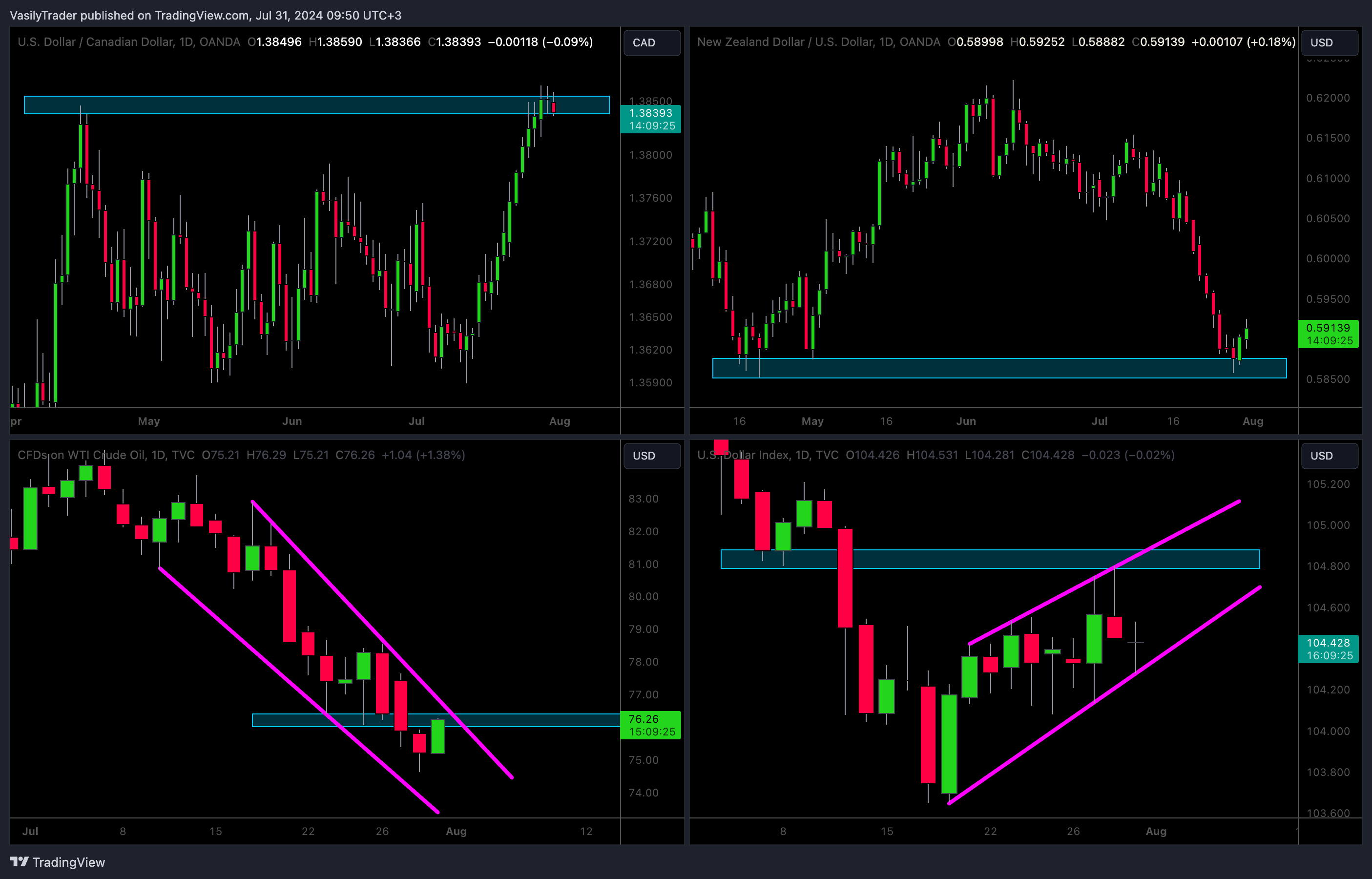Click the NZD/USD low value L0.58882
The width and height of the screenshot is (1372, 879).
click(x=1099, y=42)
